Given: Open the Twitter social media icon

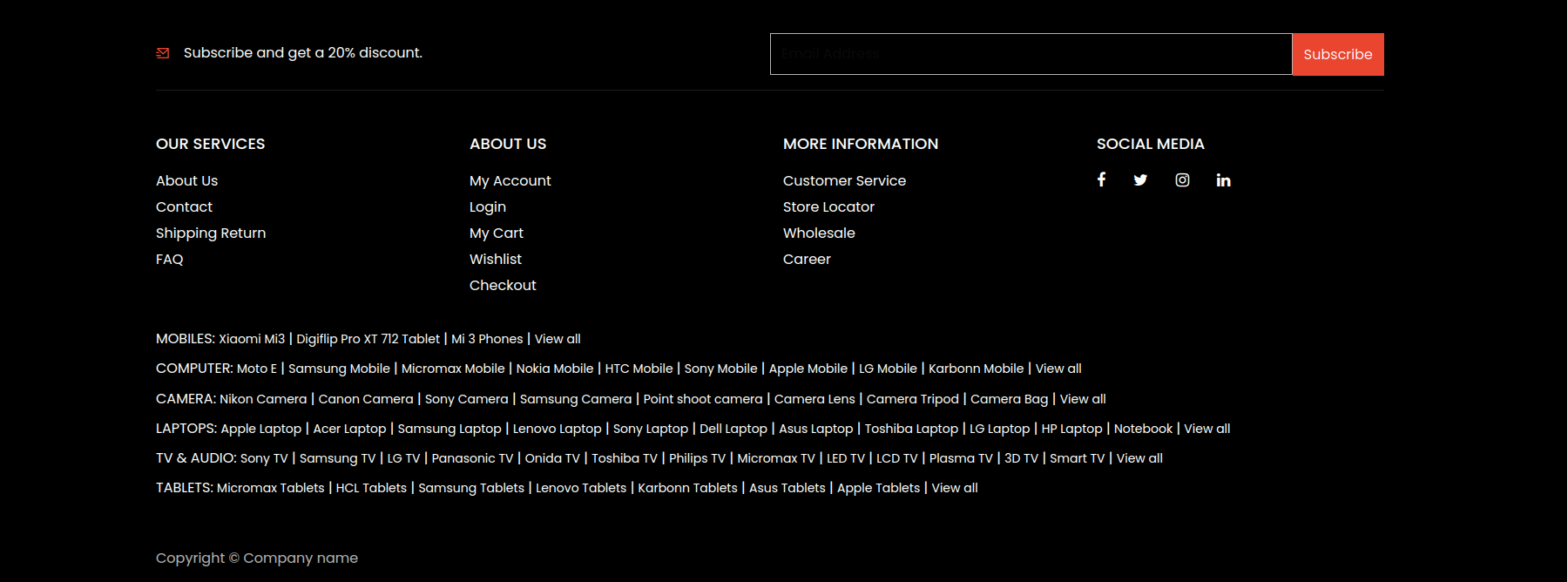Looking at the screenshot, I should 1140,180.
